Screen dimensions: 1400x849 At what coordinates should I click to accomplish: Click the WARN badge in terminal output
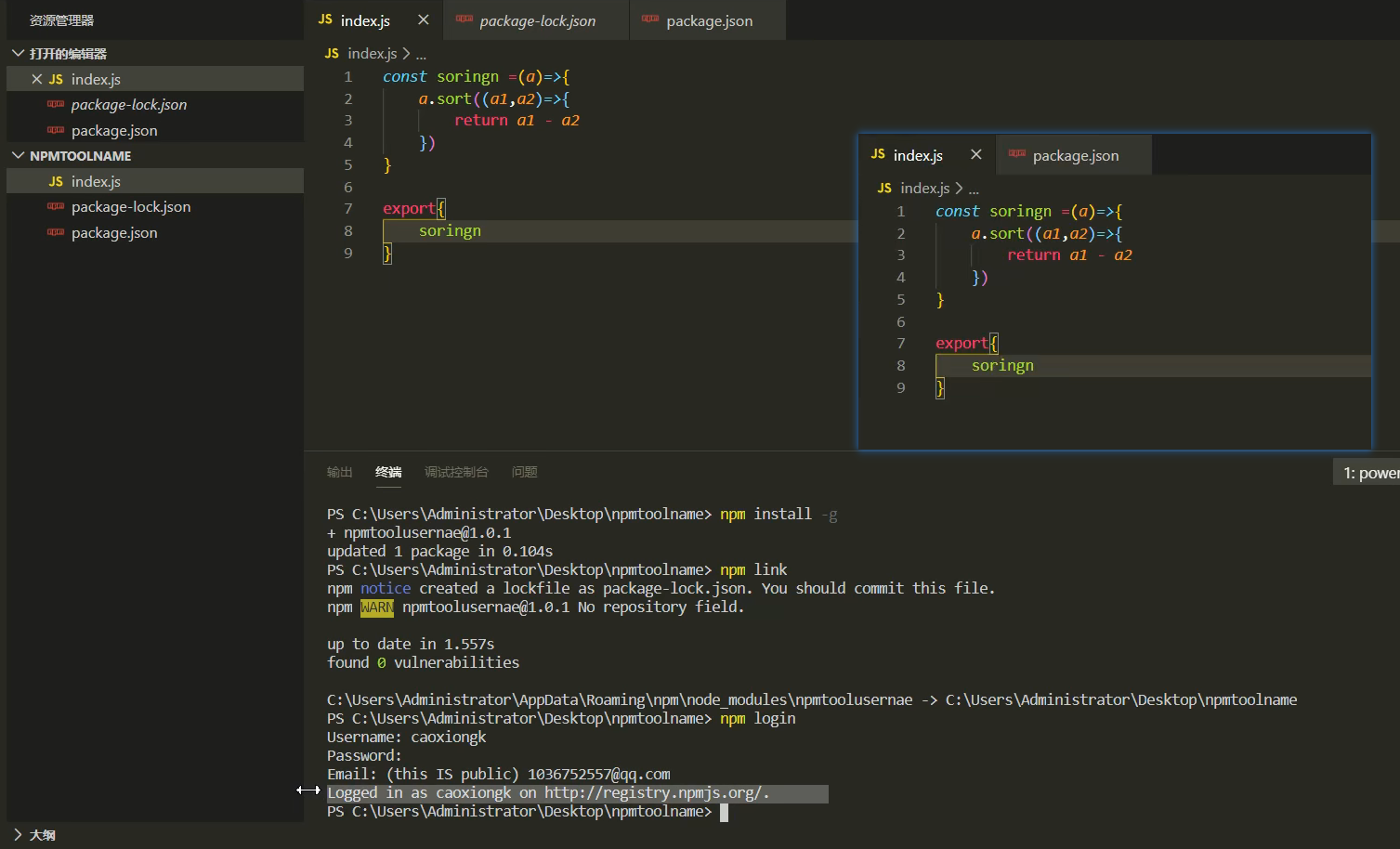(377, 607)
